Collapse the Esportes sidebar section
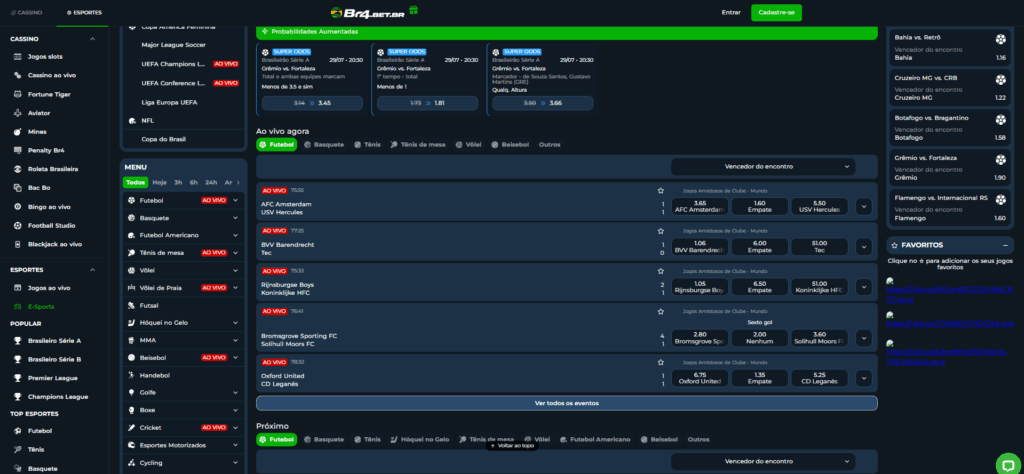The image size is (1024, 474). coord(92,270)
